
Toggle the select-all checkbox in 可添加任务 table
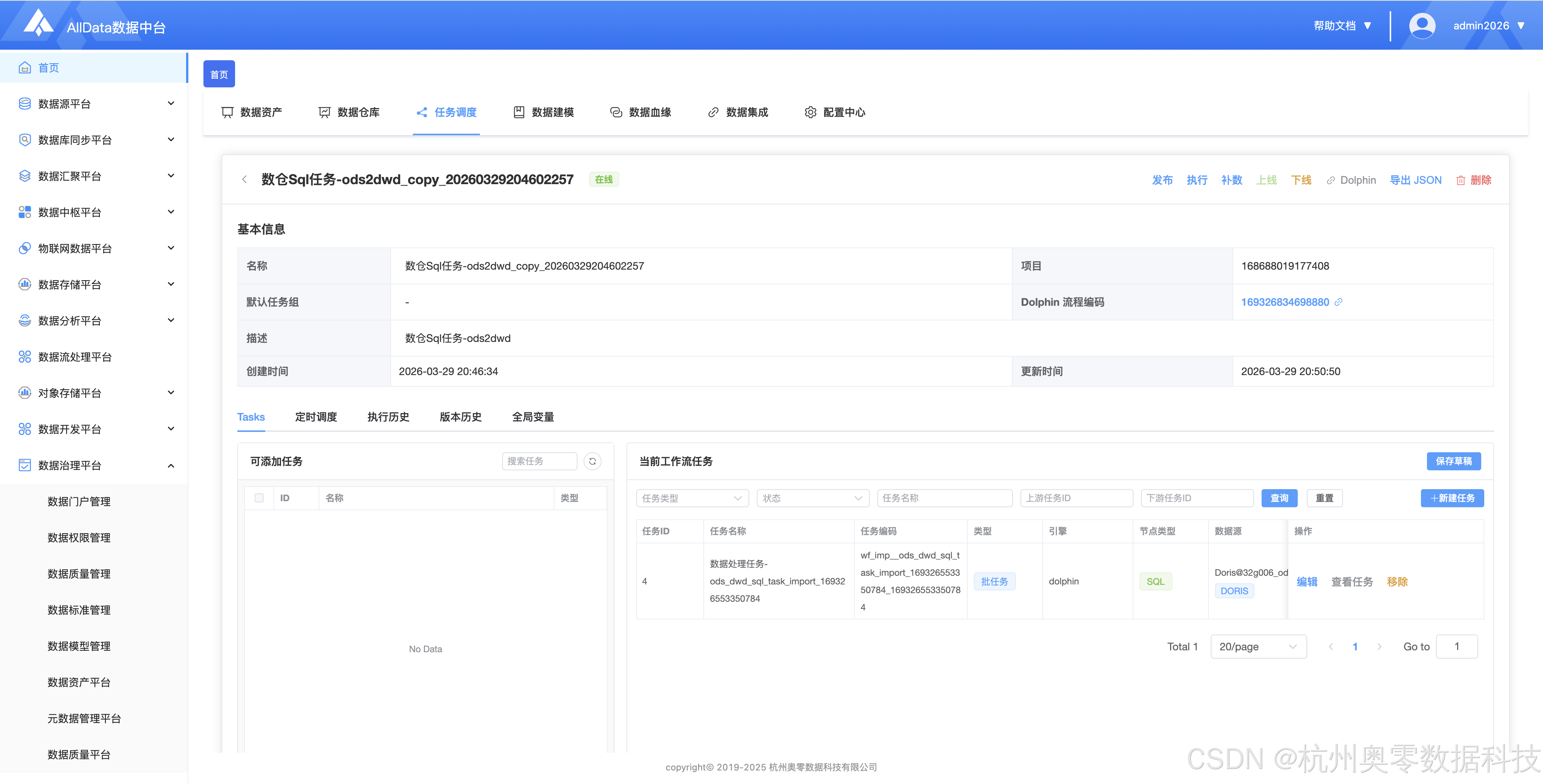pyautogui.click(x=259, y=498)
